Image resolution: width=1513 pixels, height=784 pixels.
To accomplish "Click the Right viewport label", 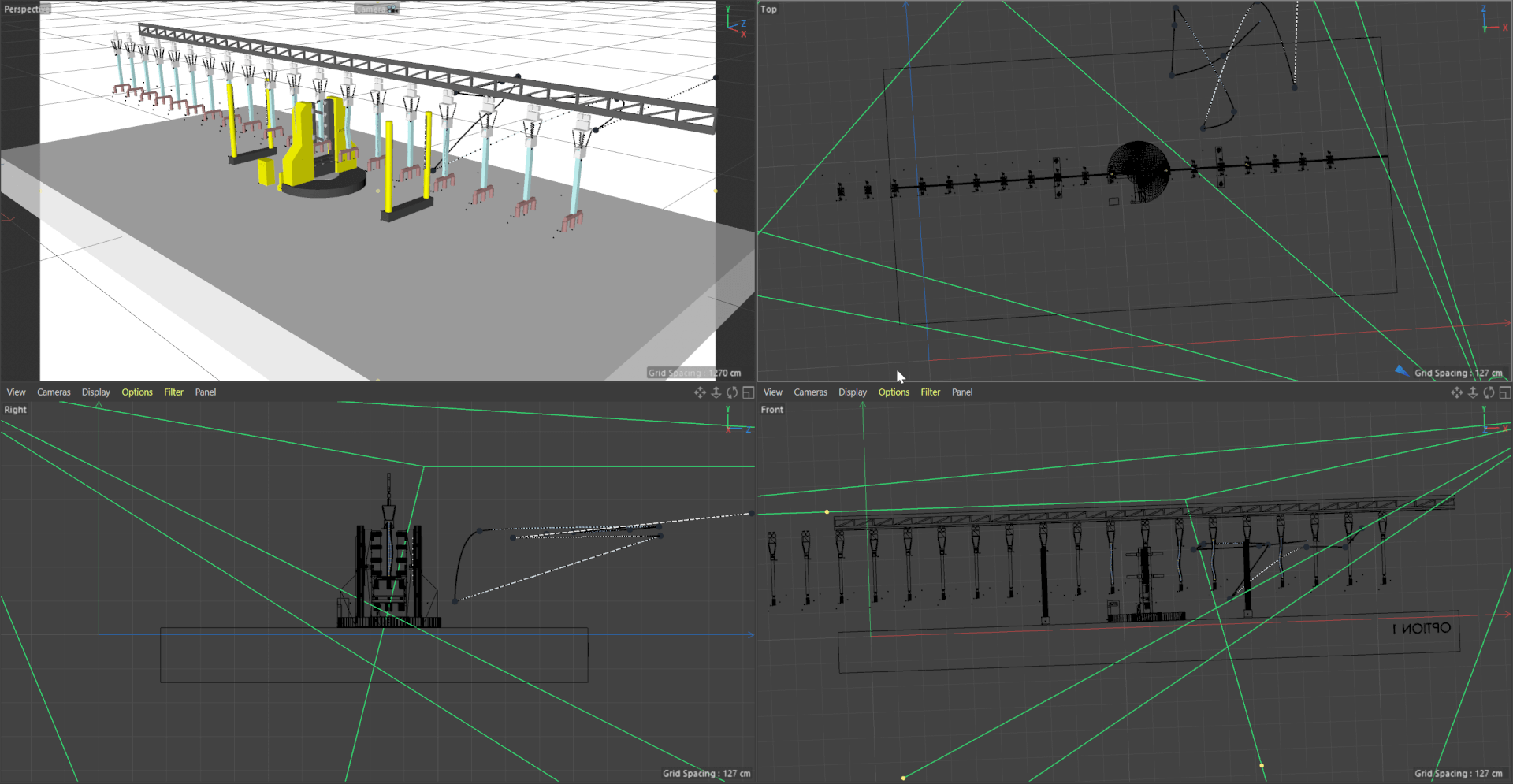I will (x=15, y=410).
